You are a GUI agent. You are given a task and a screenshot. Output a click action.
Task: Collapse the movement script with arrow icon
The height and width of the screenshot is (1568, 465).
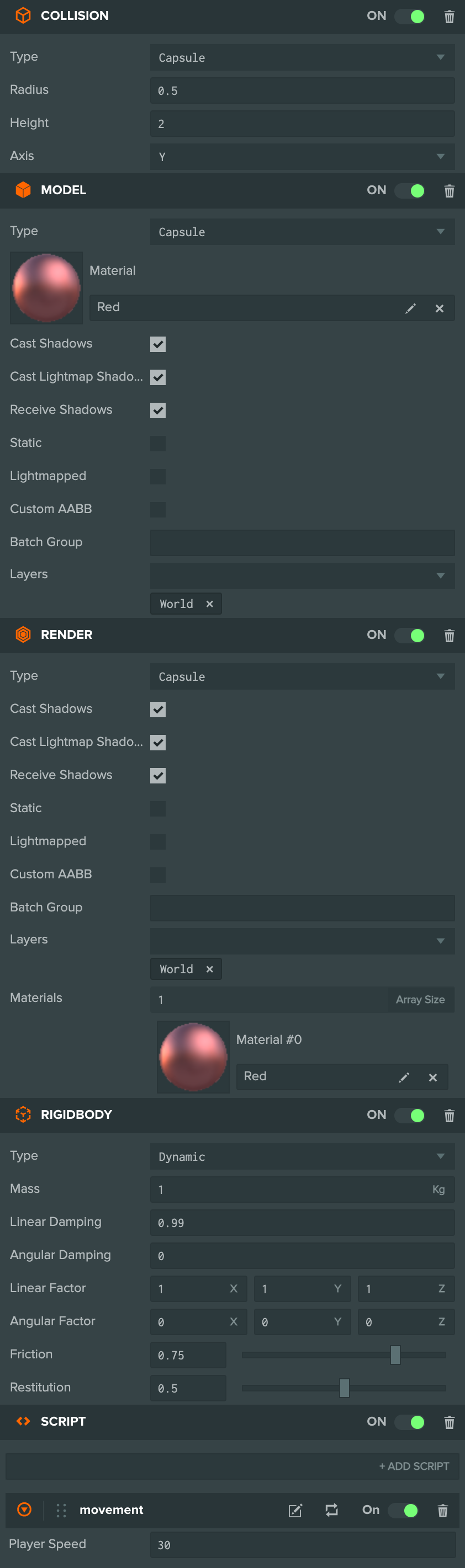click(x=24, y=1510)
